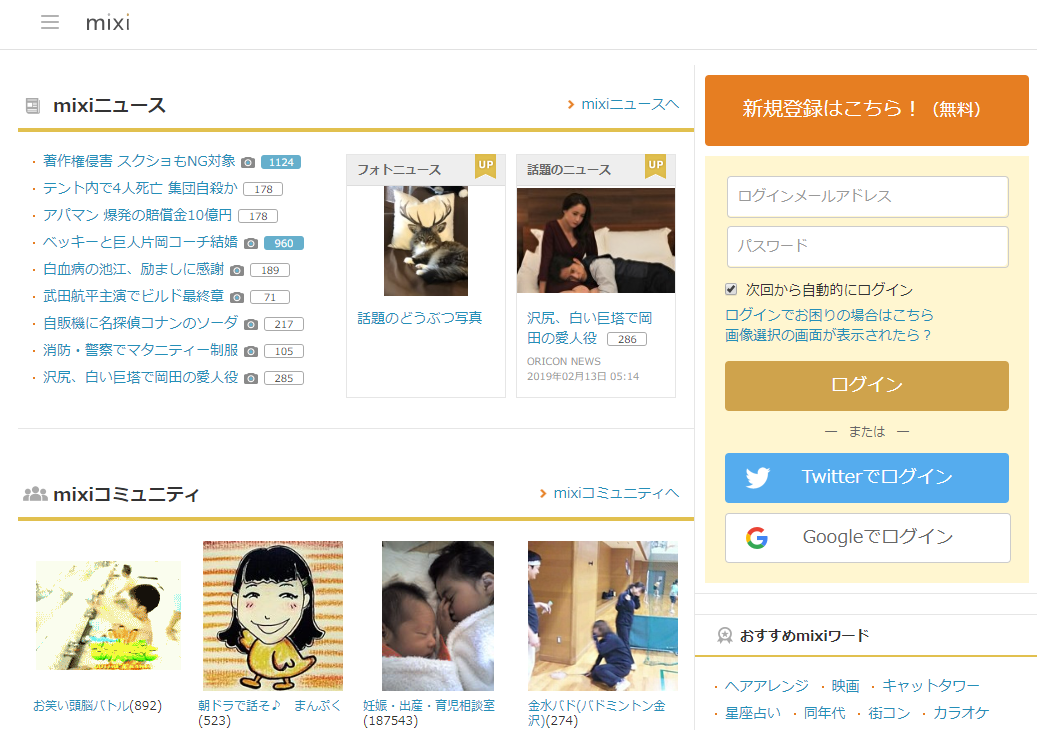1037x730 pixels.
Task: Click the mixi logo in header
Action: [108, 22]
